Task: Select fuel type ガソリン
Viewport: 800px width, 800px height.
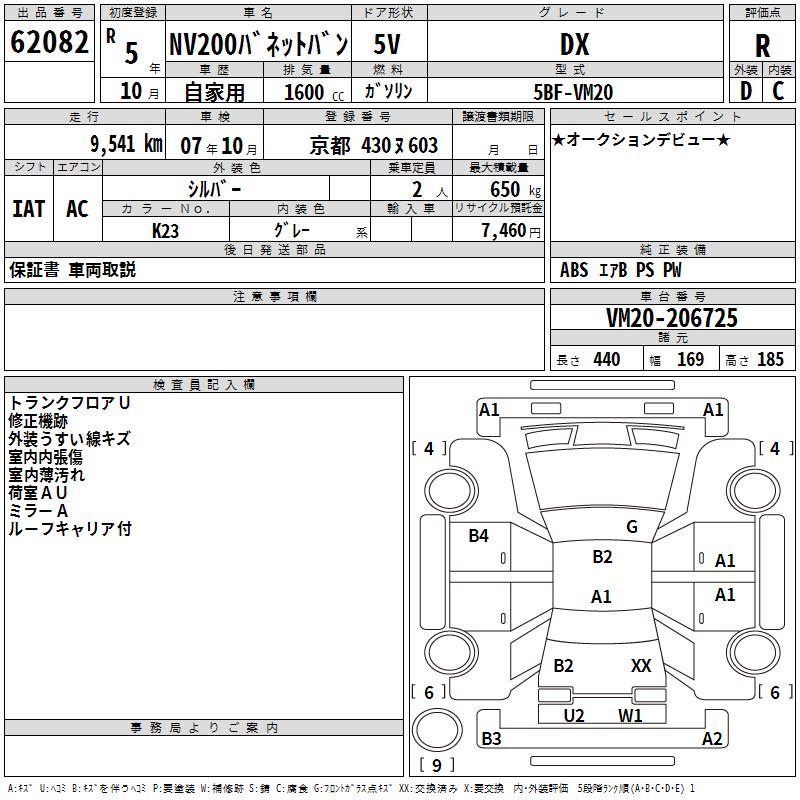Action: point(388,91)
